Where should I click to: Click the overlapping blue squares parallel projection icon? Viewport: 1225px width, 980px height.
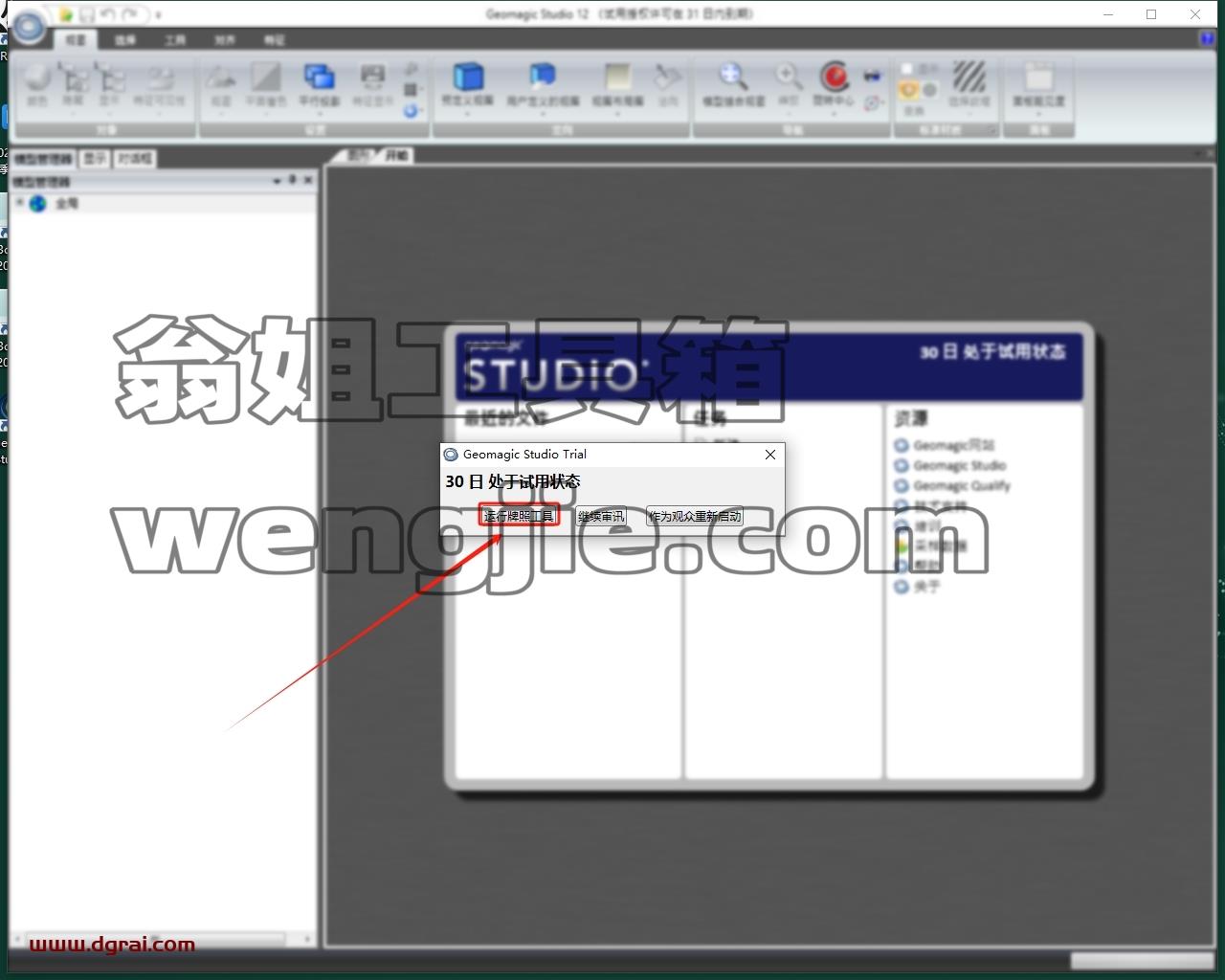pos(319,76)
